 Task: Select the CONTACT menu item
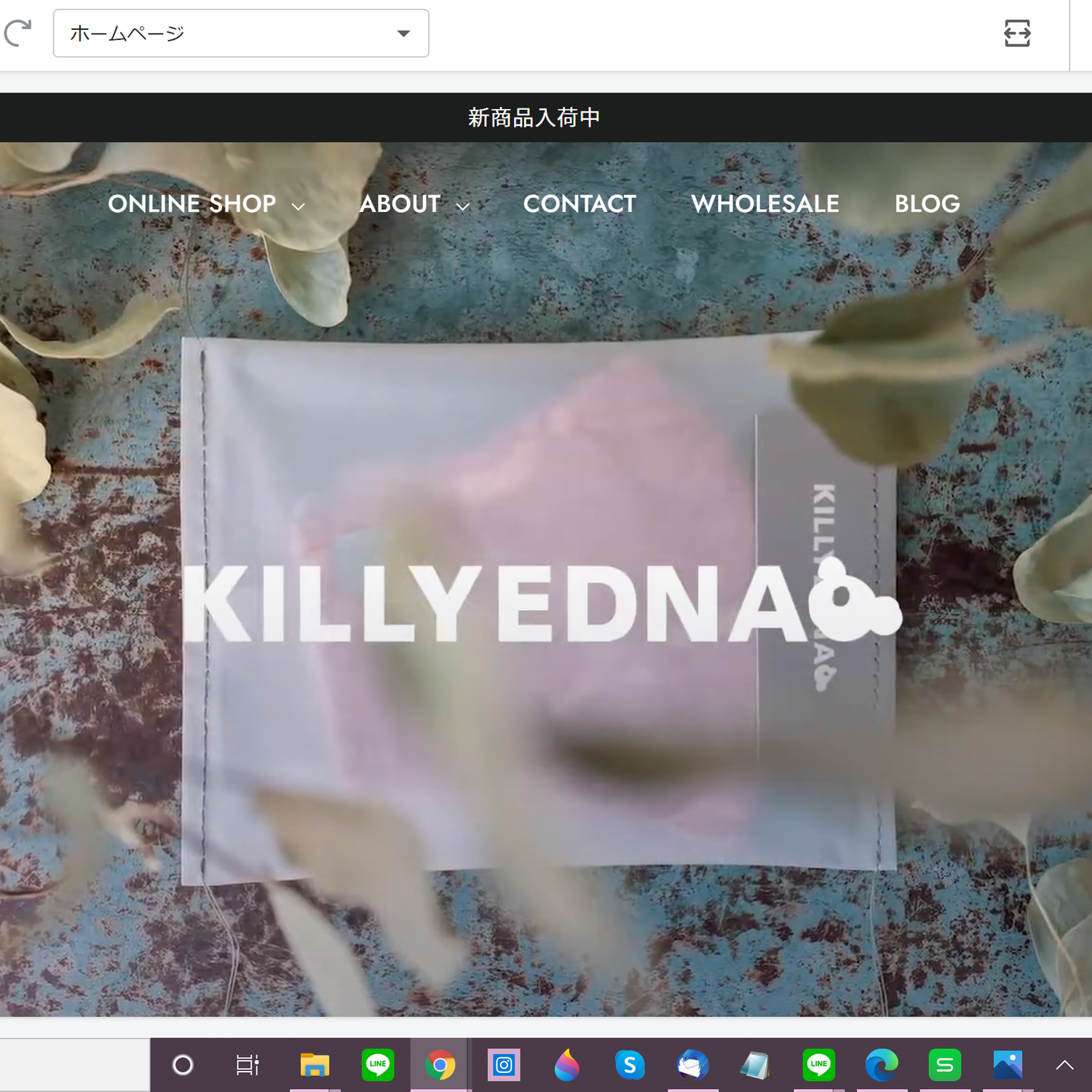[579, 205]
